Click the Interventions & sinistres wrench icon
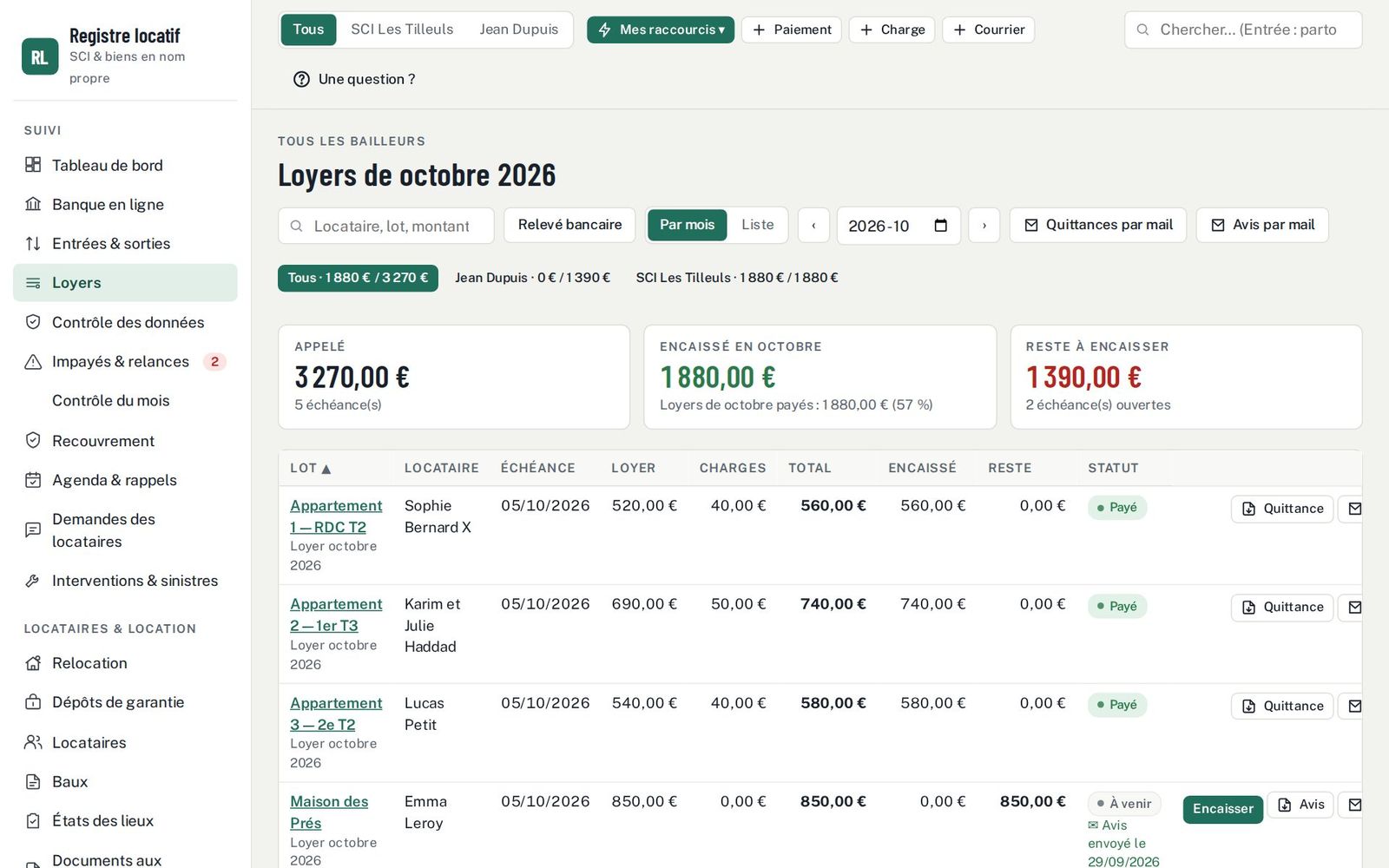This screenshot has width=1389, height=868. click(x=33, y=581)
